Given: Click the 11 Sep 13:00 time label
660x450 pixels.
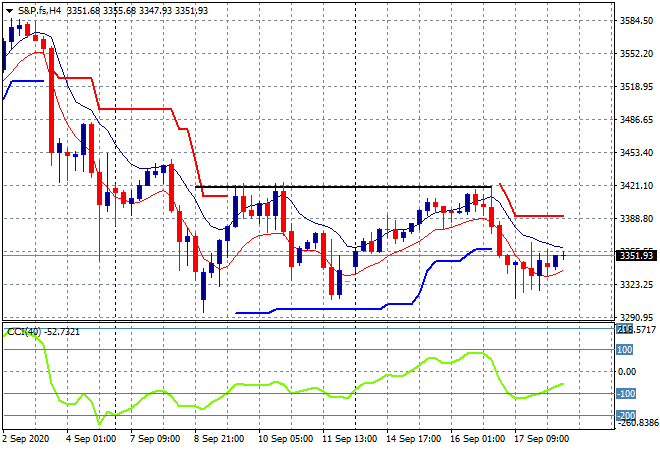Looking at the screenshot, I should coord(349,439).
